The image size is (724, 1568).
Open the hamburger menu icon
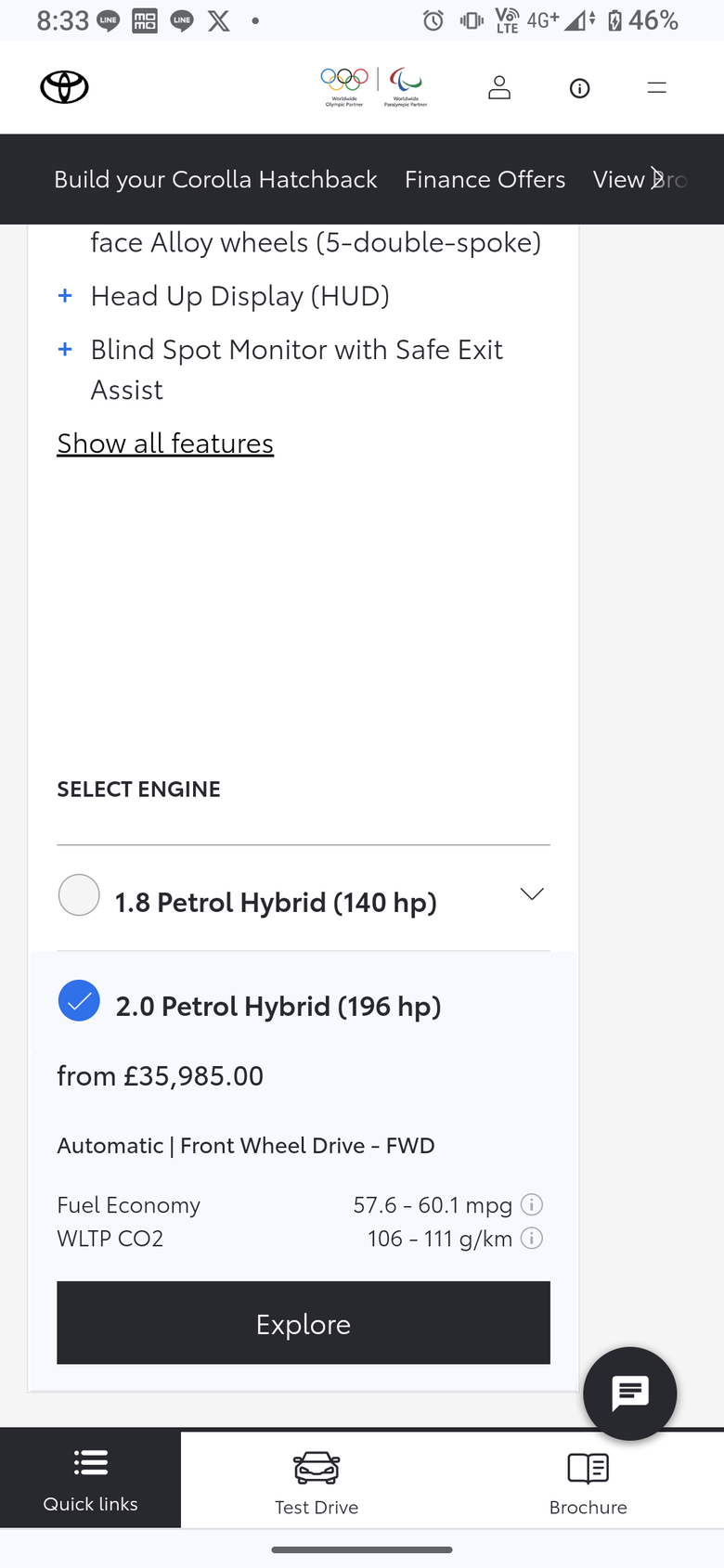pyautogui.click(x=657, y=87)
